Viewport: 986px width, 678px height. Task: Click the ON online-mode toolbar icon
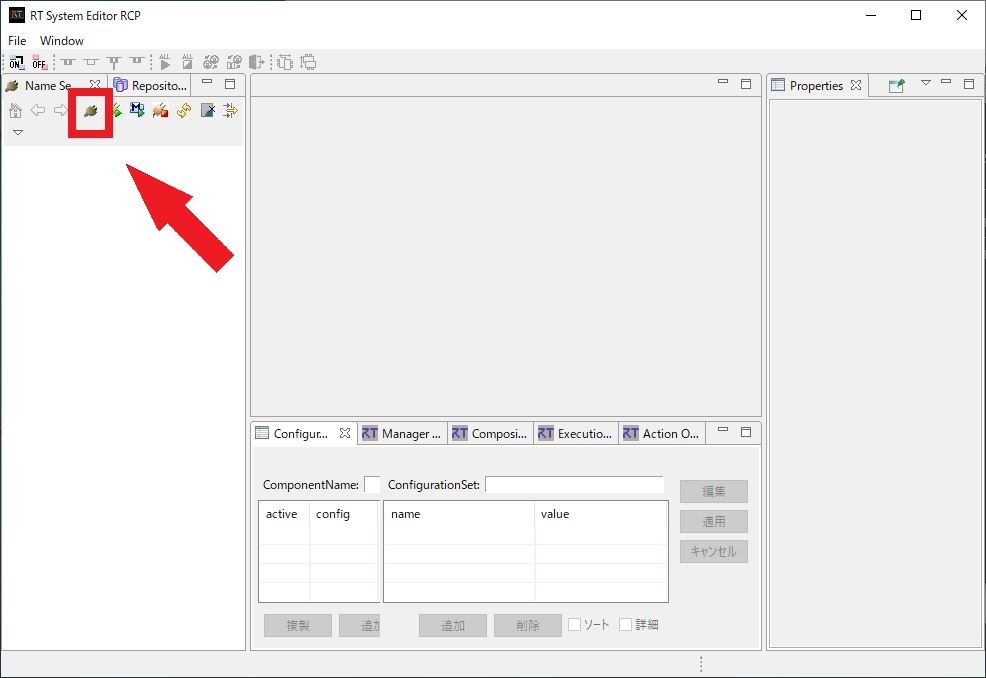(x=16, y=62)
